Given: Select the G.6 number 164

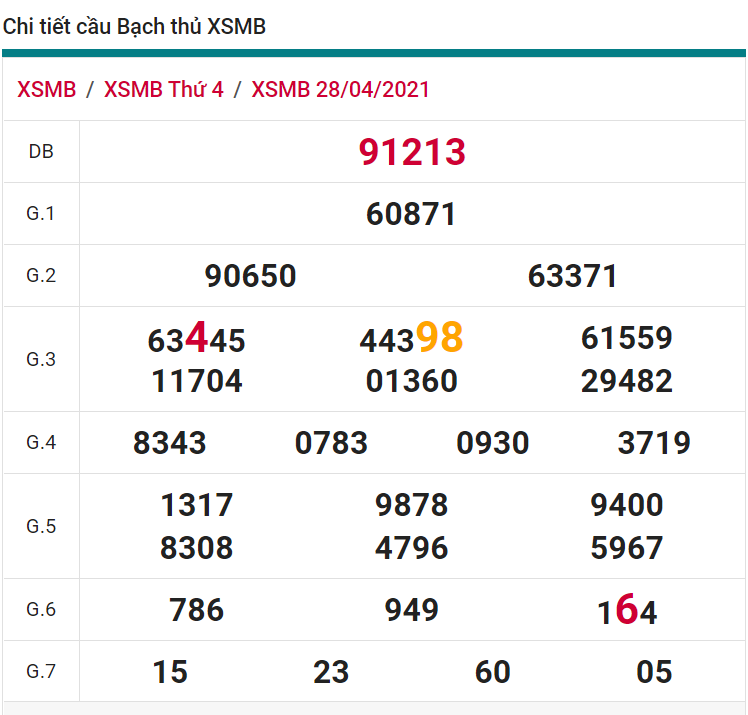Looking at the screenshot, I should [627, 610].
